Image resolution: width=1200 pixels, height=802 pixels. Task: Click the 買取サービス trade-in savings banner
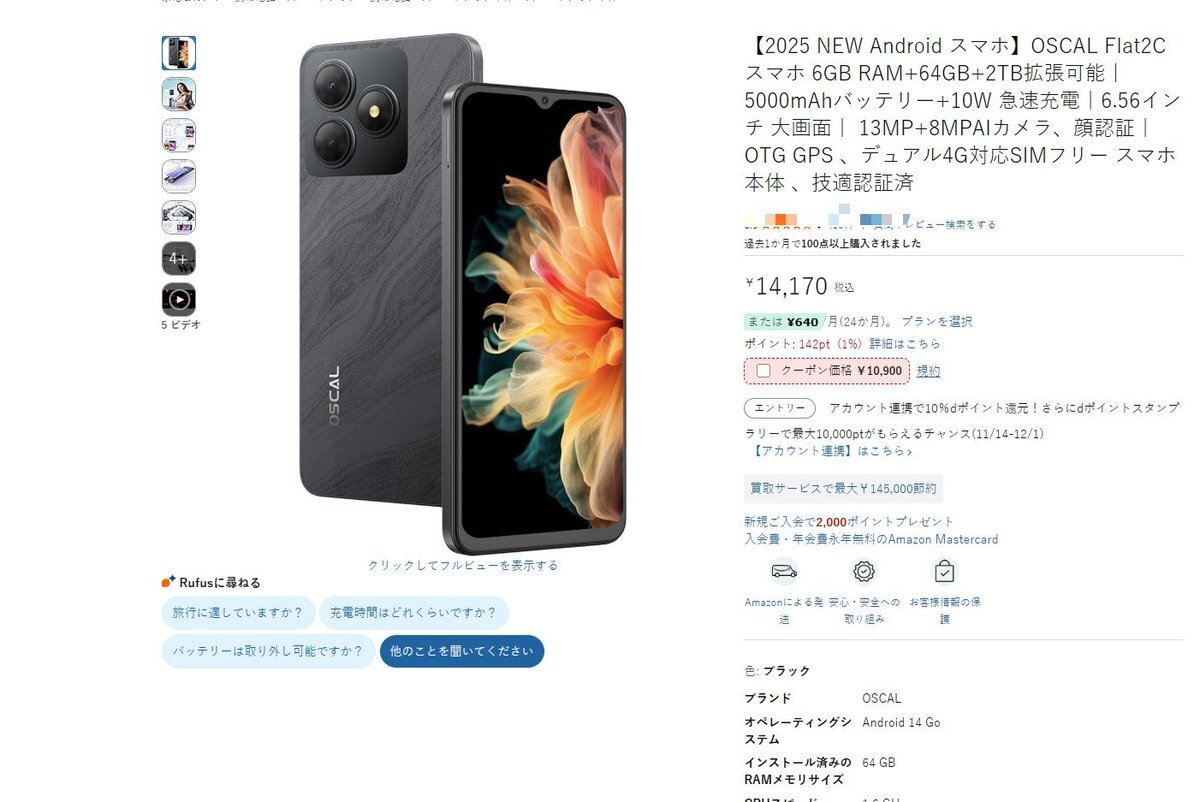(x=843, y=489)
